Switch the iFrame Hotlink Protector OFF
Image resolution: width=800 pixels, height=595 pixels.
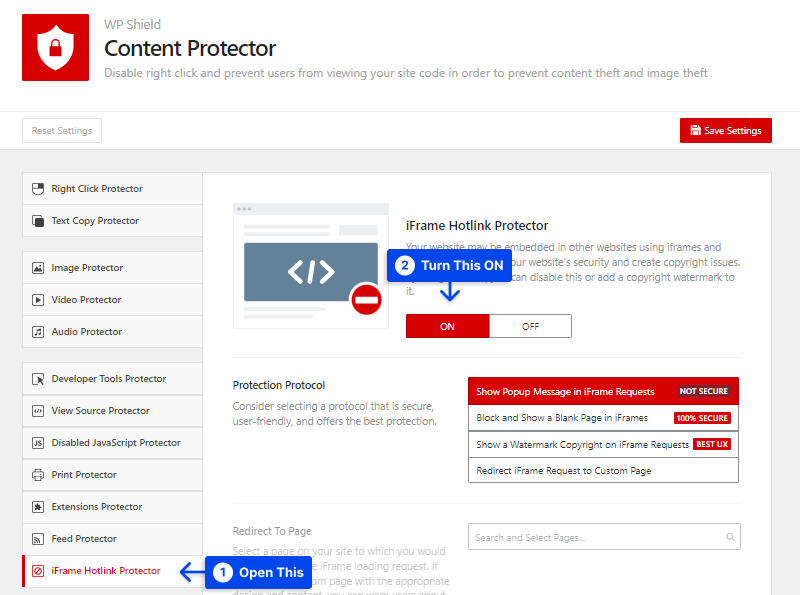coord(530,326)
